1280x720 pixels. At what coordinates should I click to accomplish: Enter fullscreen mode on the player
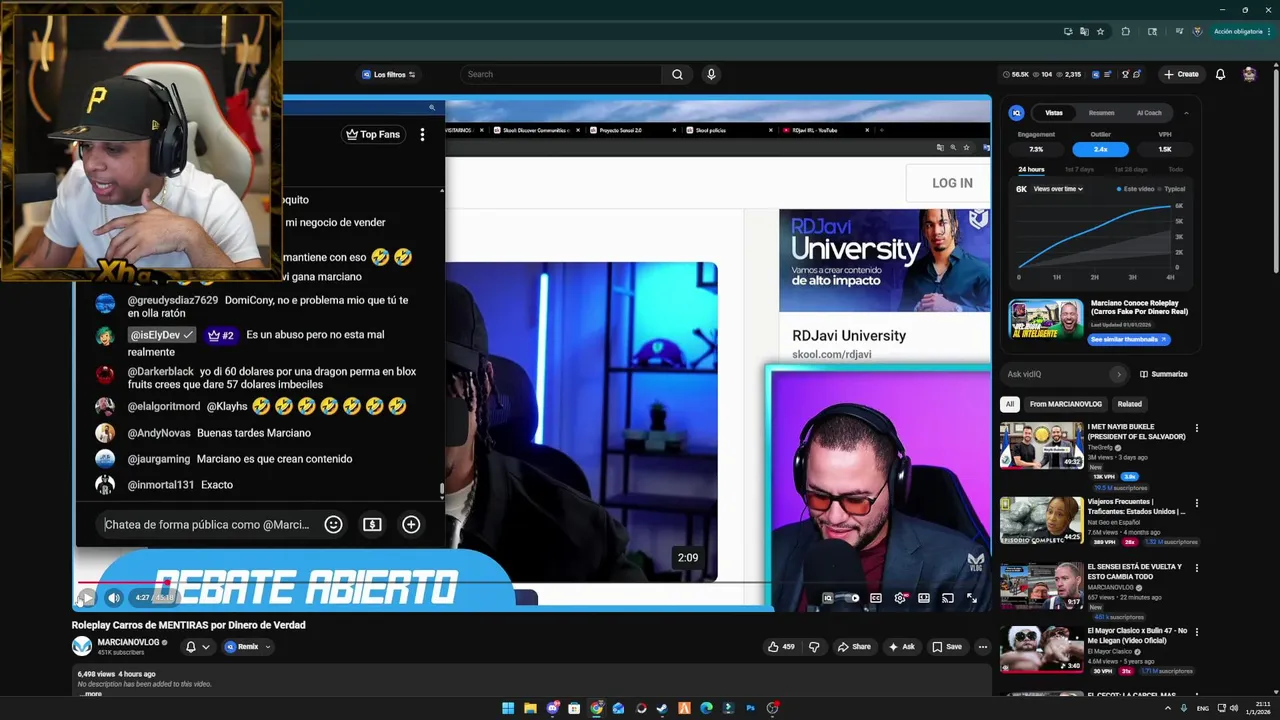[972, 598]
